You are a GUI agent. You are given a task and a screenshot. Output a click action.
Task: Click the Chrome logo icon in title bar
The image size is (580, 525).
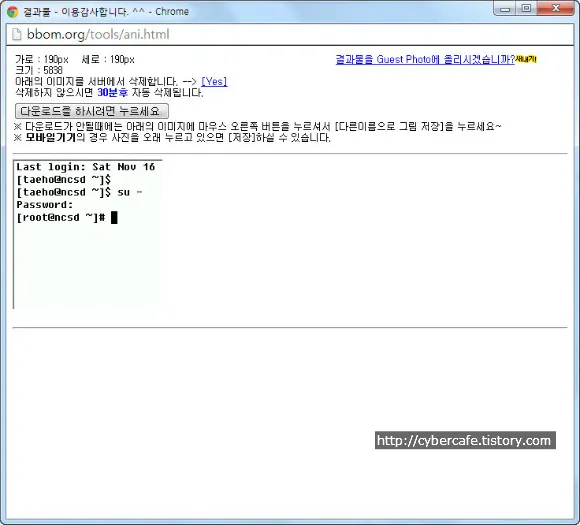click(x=12, y=12)
